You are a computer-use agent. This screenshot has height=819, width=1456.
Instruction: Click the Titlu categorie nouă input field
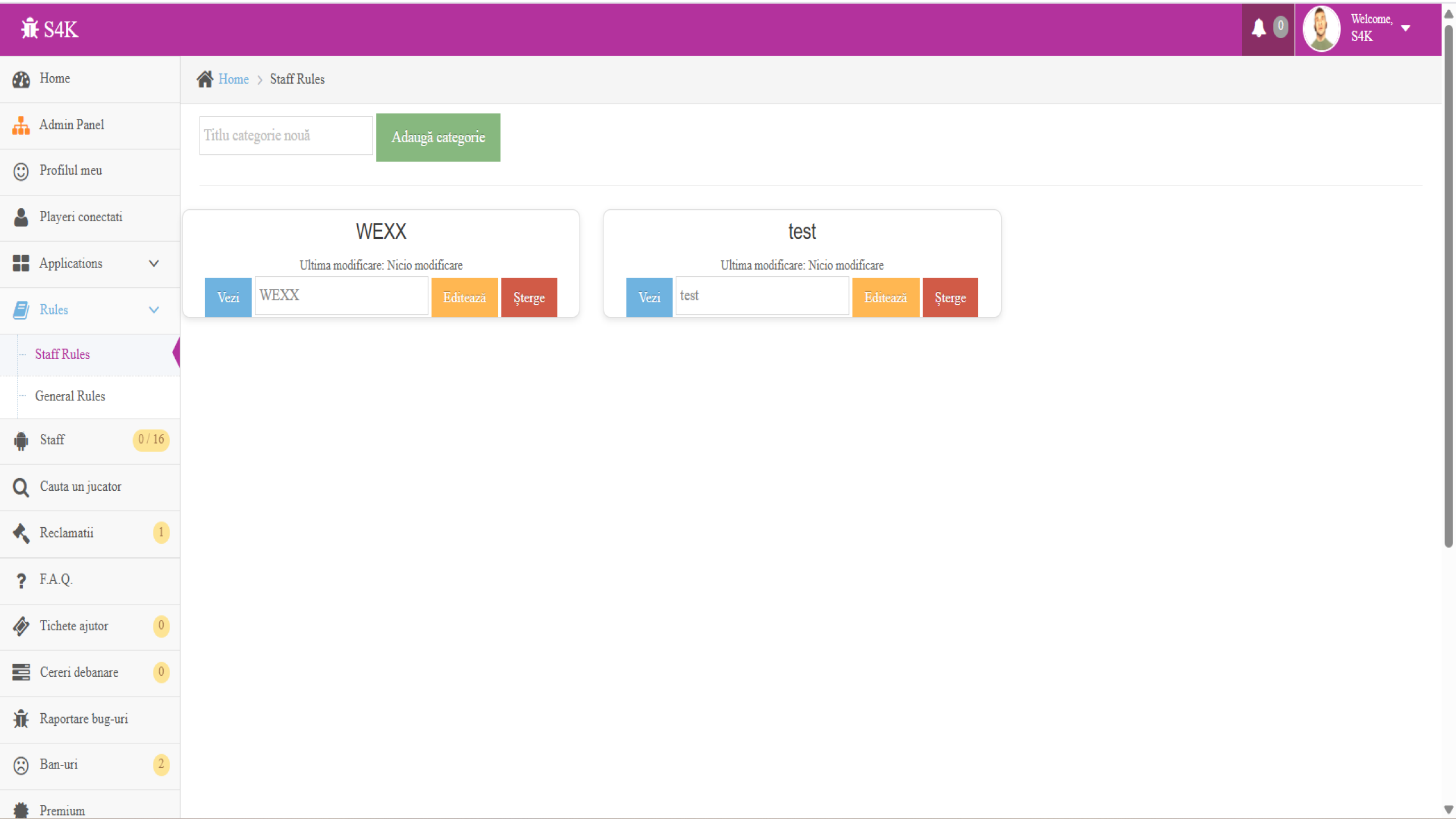click(286, 136)
